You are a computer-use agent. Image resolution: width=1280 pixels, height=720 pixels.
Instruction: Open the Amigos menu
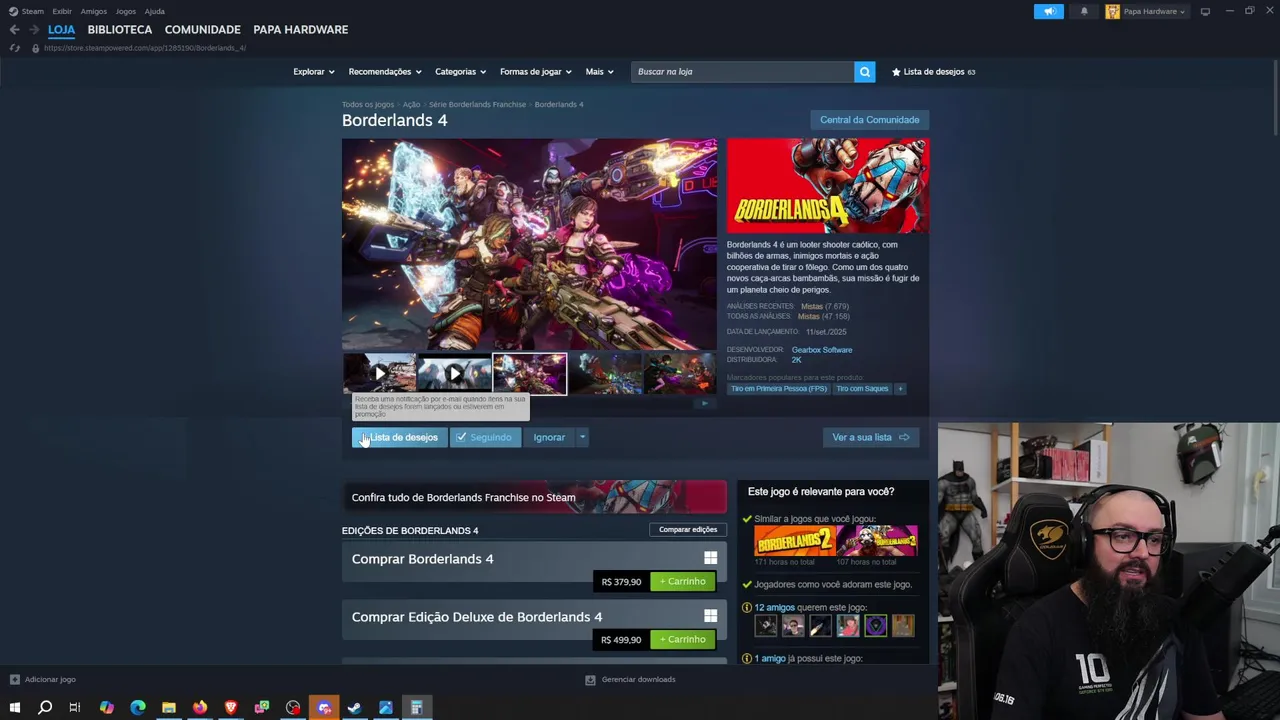tap(94, 11)
